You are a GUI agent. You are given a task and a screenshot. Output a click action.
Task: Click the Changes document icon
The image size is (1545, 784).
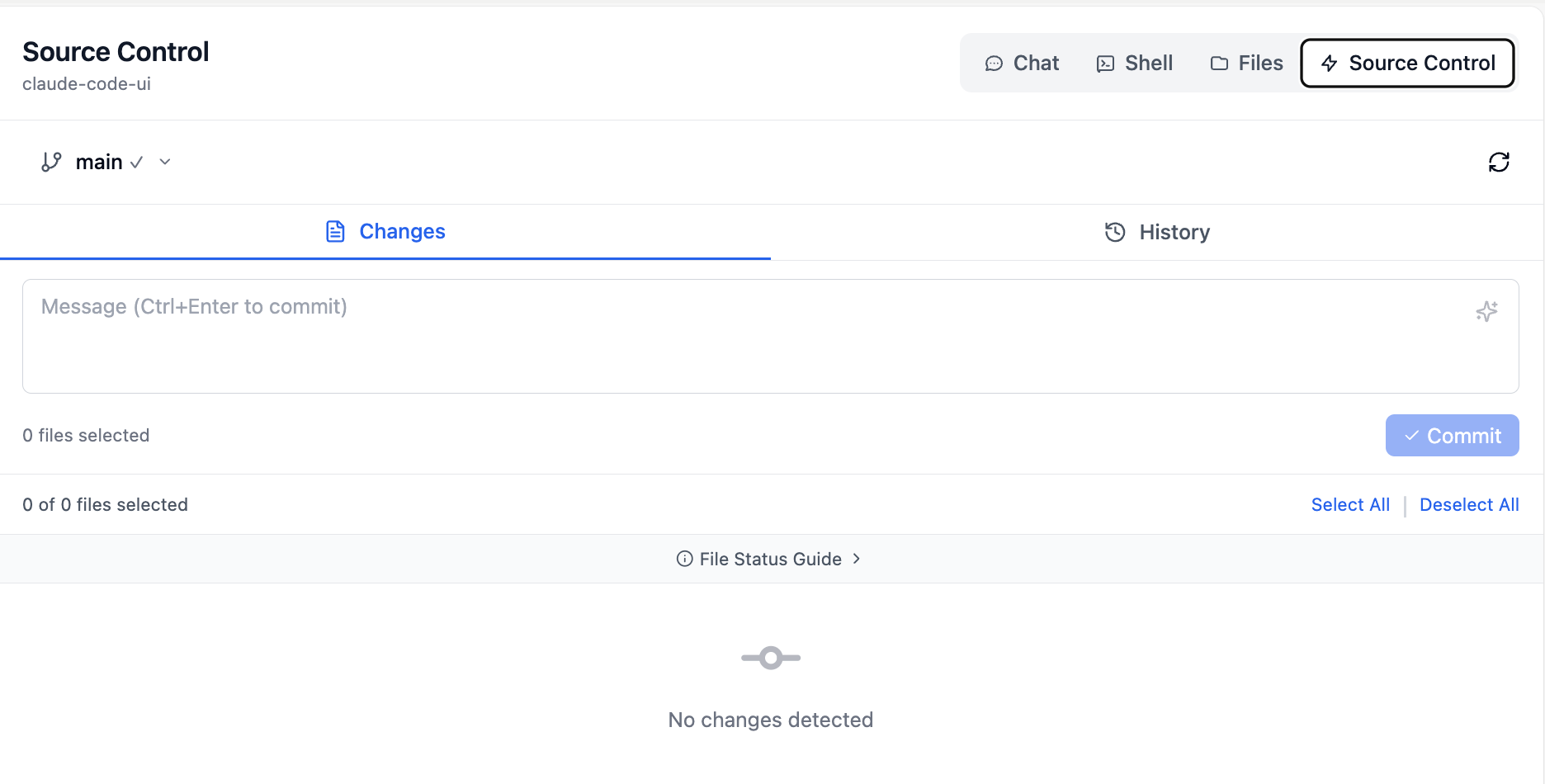(335, 231)
